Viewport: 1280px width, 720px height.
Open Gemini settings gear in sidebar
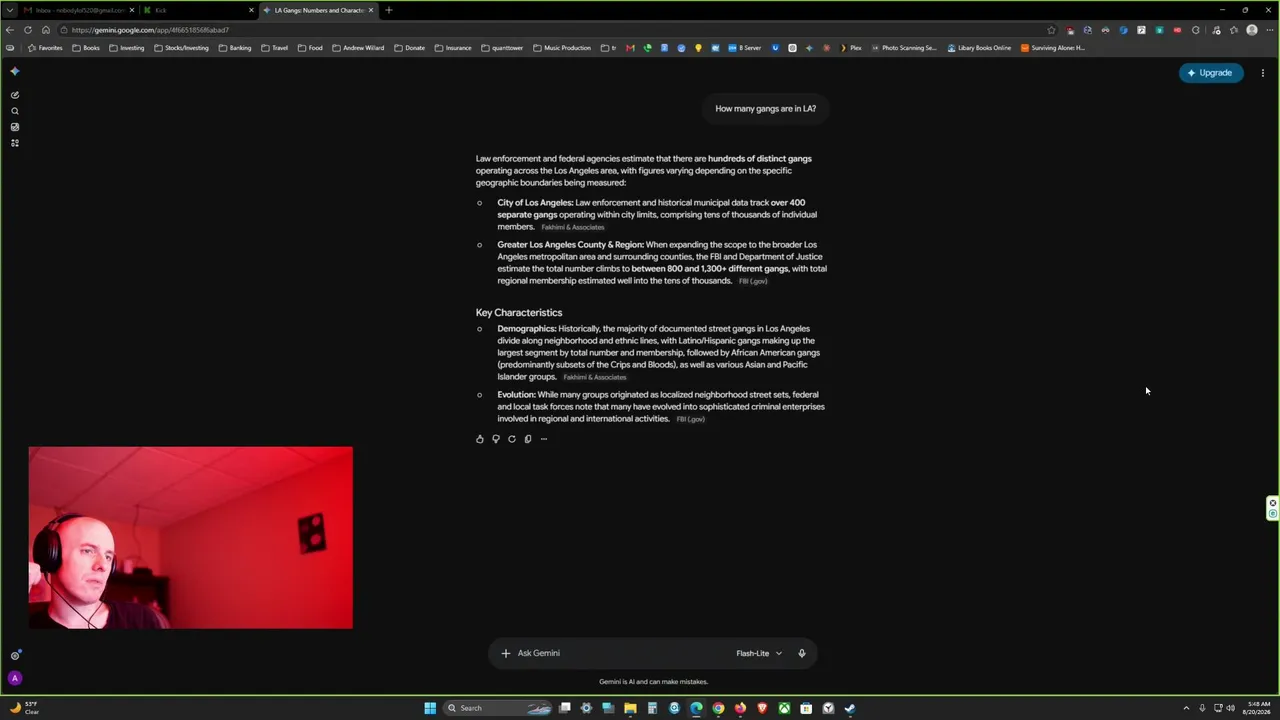point(14,656)
